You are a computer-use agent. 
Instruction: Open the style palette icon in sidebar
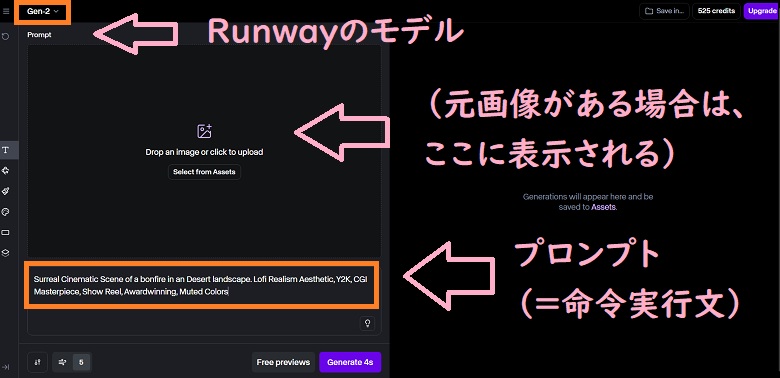click(x=6, y=212)
